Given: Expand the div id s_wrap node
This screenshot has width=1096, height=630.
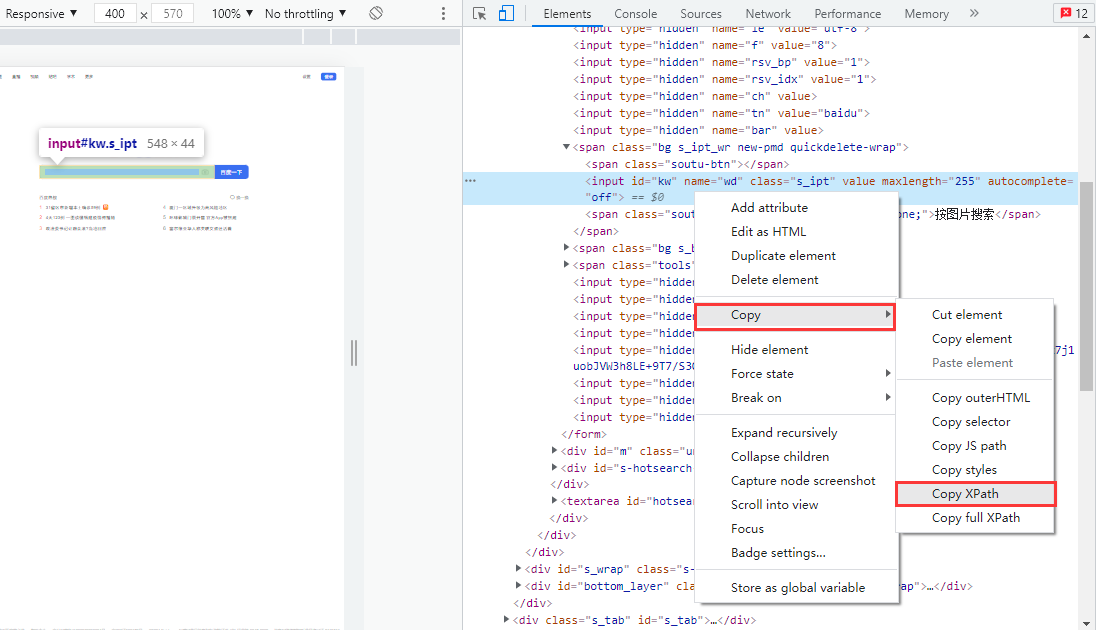Looking at the screenshot, I should pyautogui.click(x=518, y=569).
